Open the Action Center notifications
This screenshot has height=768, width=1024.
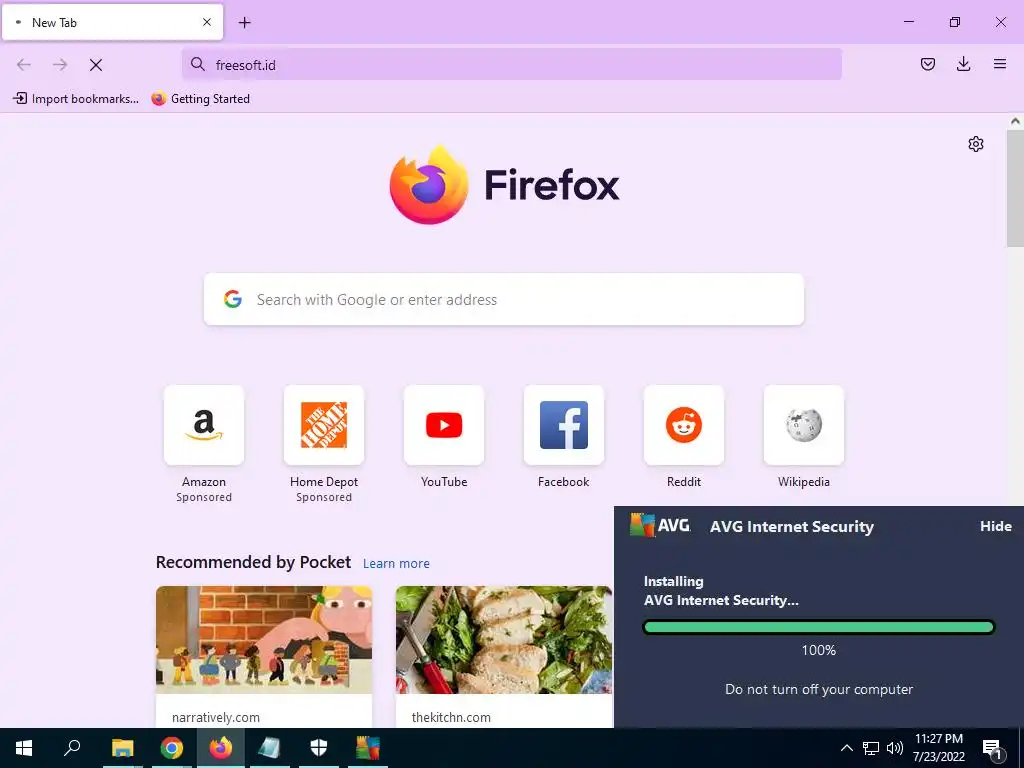coord(991,748)
